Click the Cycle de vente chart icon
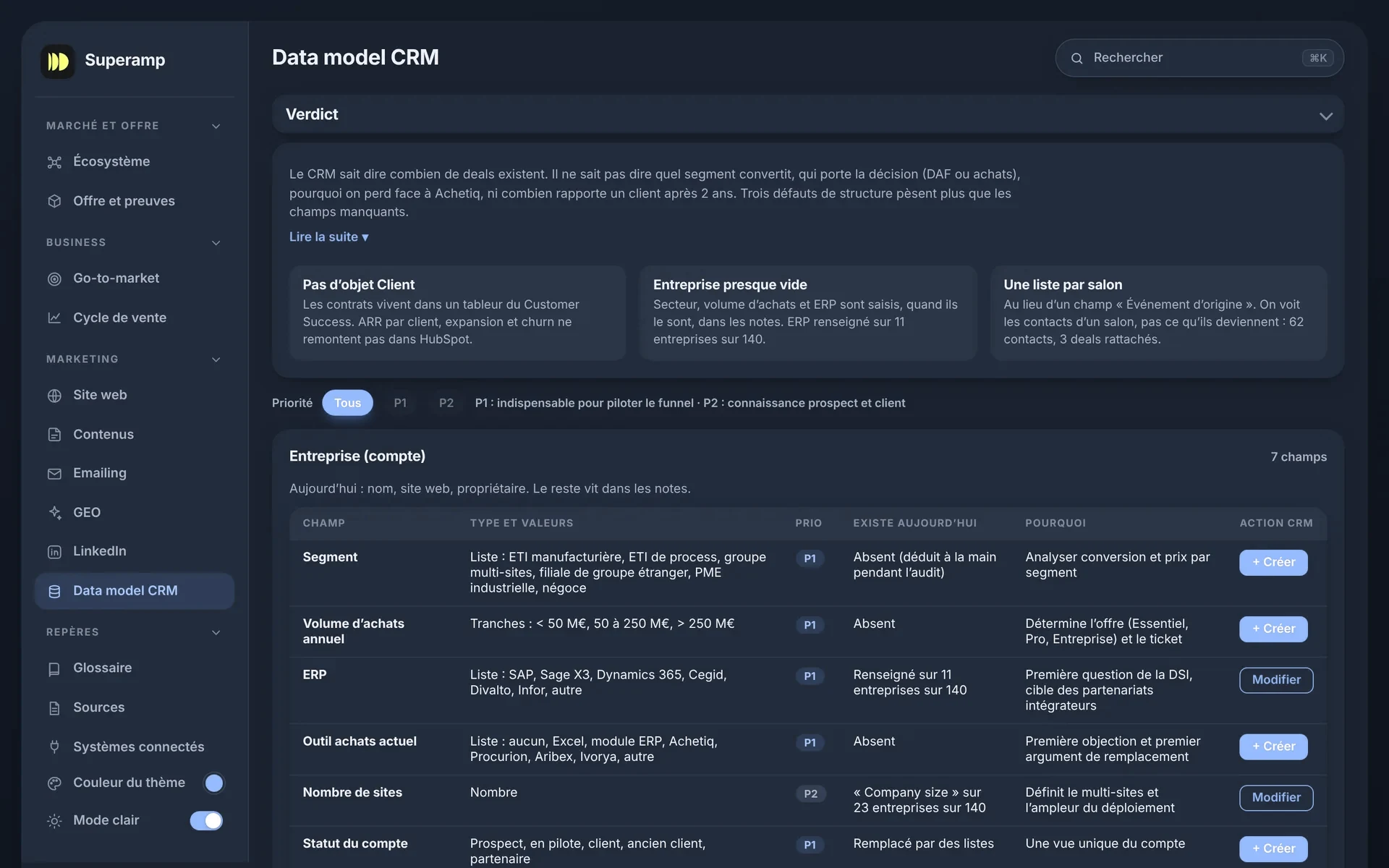The image size is (1389, 868). click(x=54, y=318)
